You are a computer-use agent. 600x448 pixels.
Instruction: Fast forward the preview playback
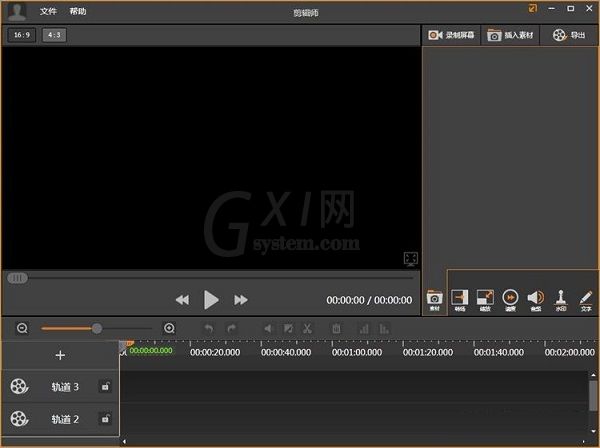(x=241, y=300)
